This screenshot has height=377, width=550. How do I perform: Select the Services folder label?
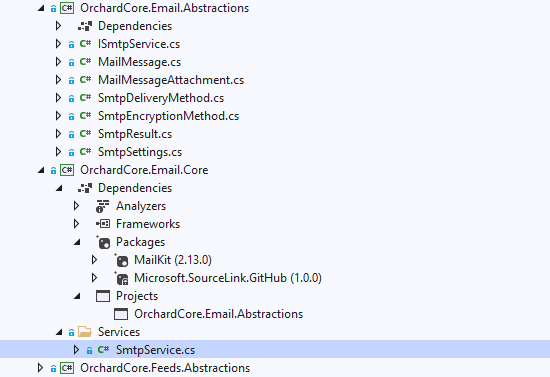[x=119, y=332]
